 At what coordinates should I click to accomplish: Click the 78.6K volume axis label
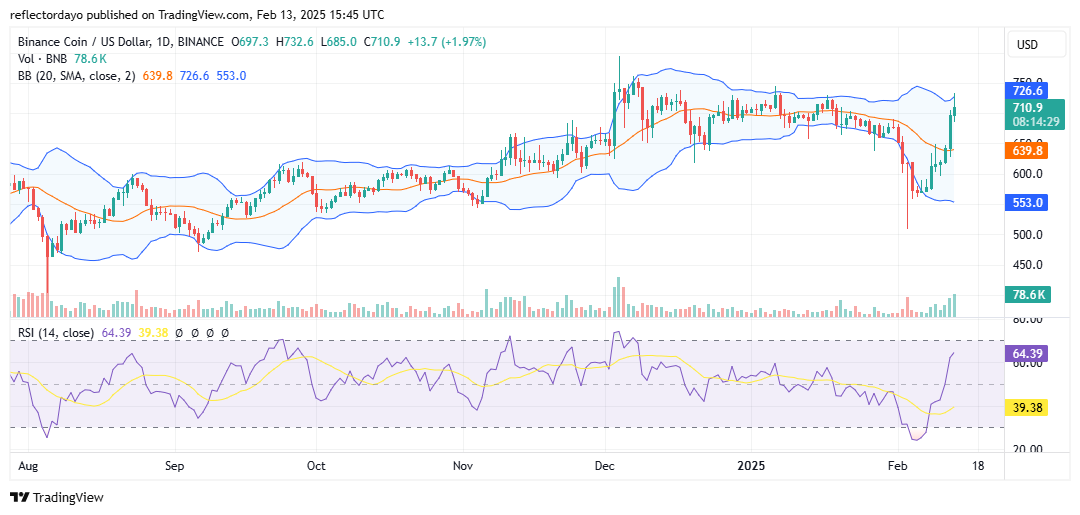click(x=1028, y=295)
